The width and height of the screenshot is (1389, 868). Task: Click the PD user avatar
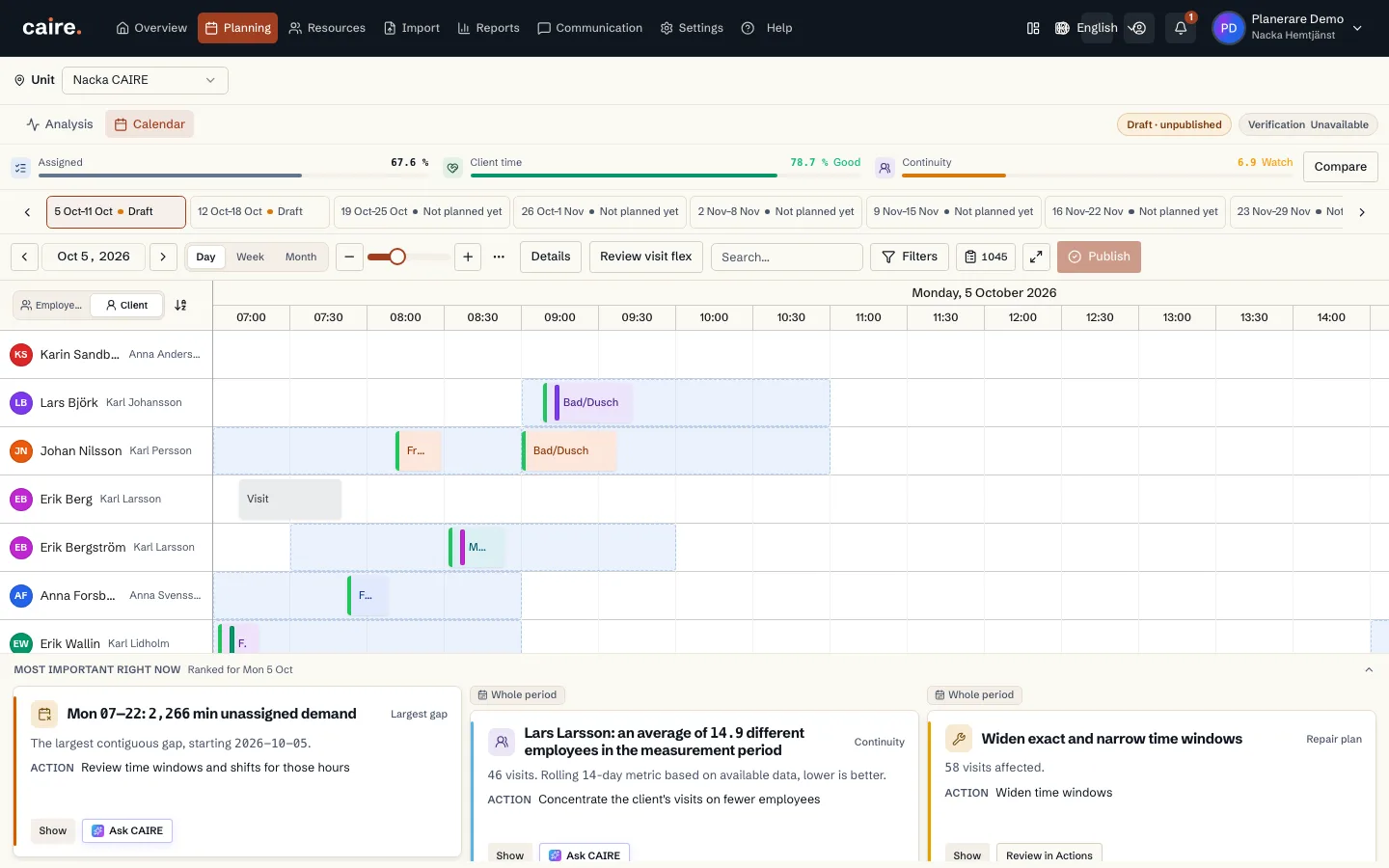click(x=1228, y=28)
